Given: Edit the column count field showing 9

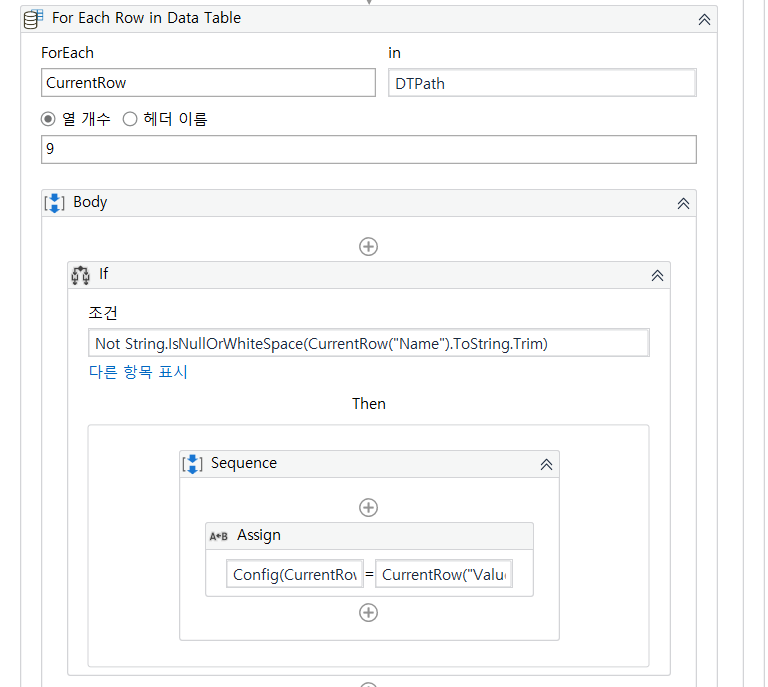Looking at the screenshot, I should point(368,149).
